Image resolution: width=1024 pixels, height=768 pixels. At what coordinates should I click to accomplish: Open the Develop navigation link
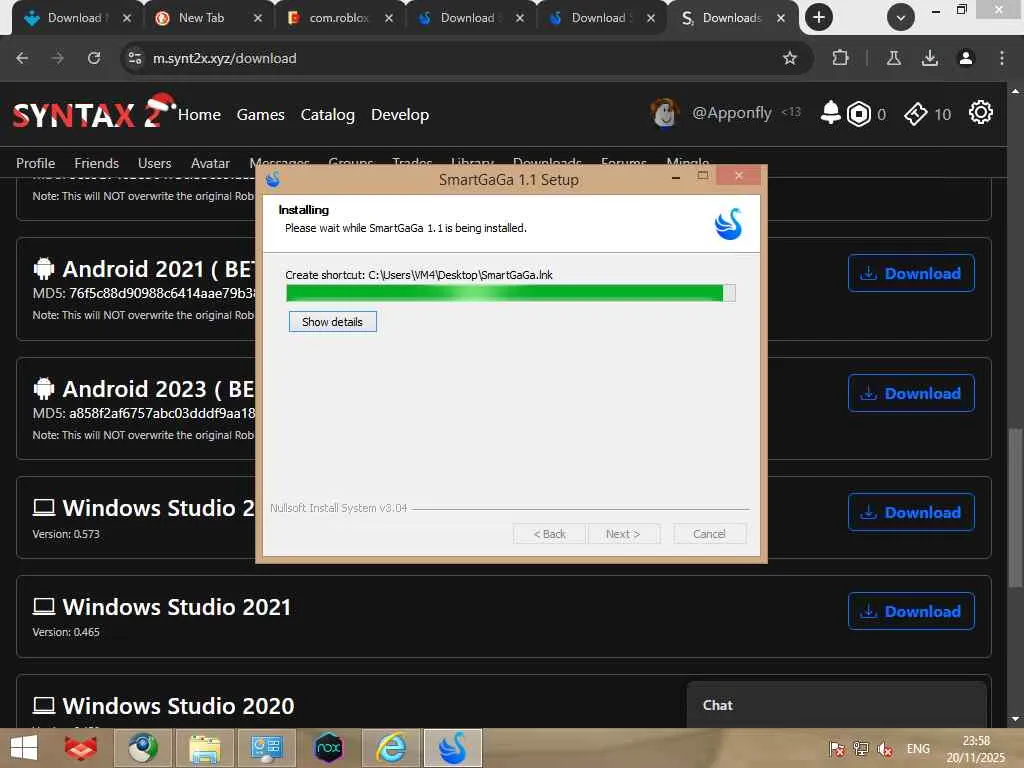(400, 114)
